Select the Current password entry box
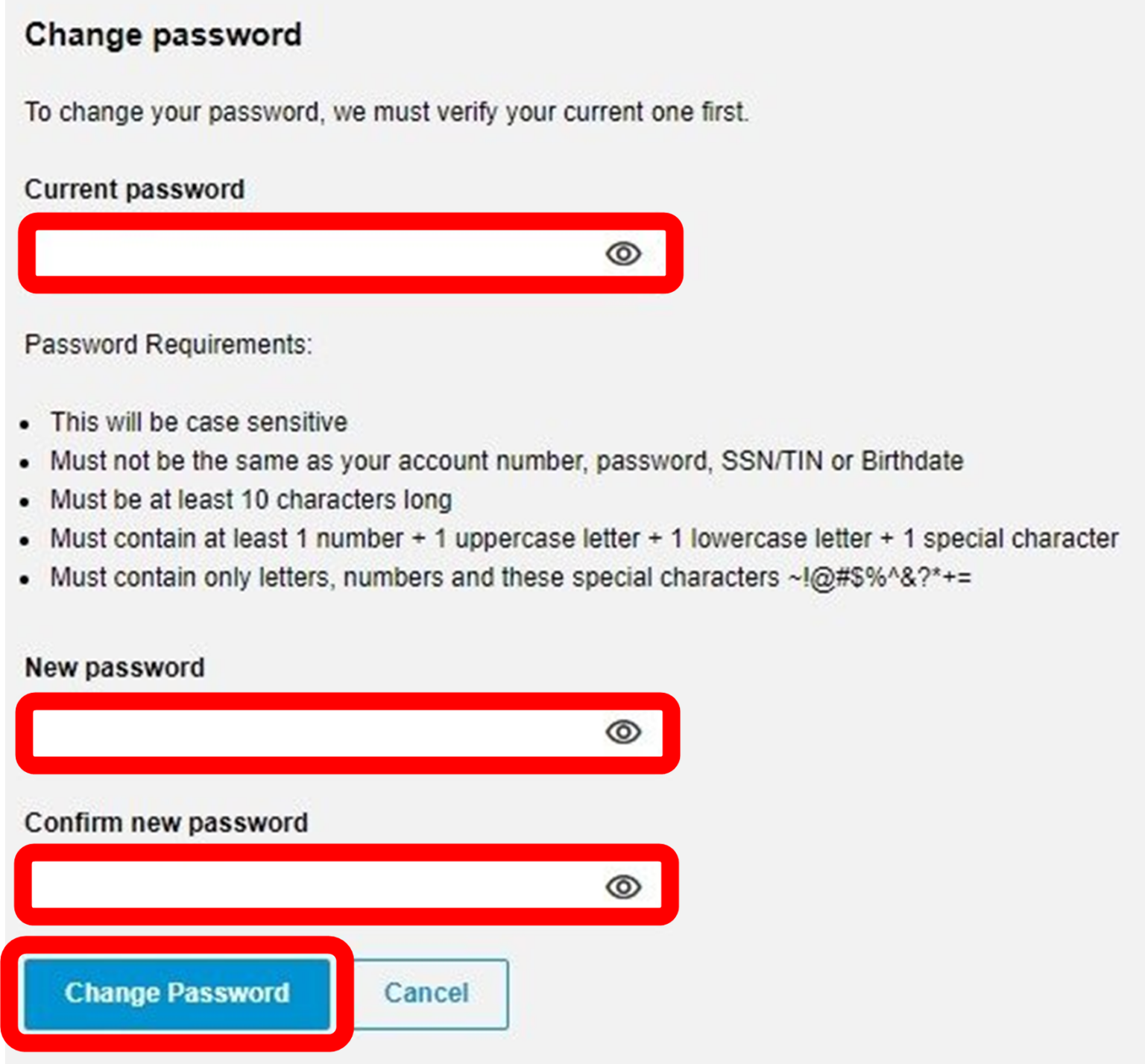This screenshot has height=1064, width=1145. coord(298,253)
